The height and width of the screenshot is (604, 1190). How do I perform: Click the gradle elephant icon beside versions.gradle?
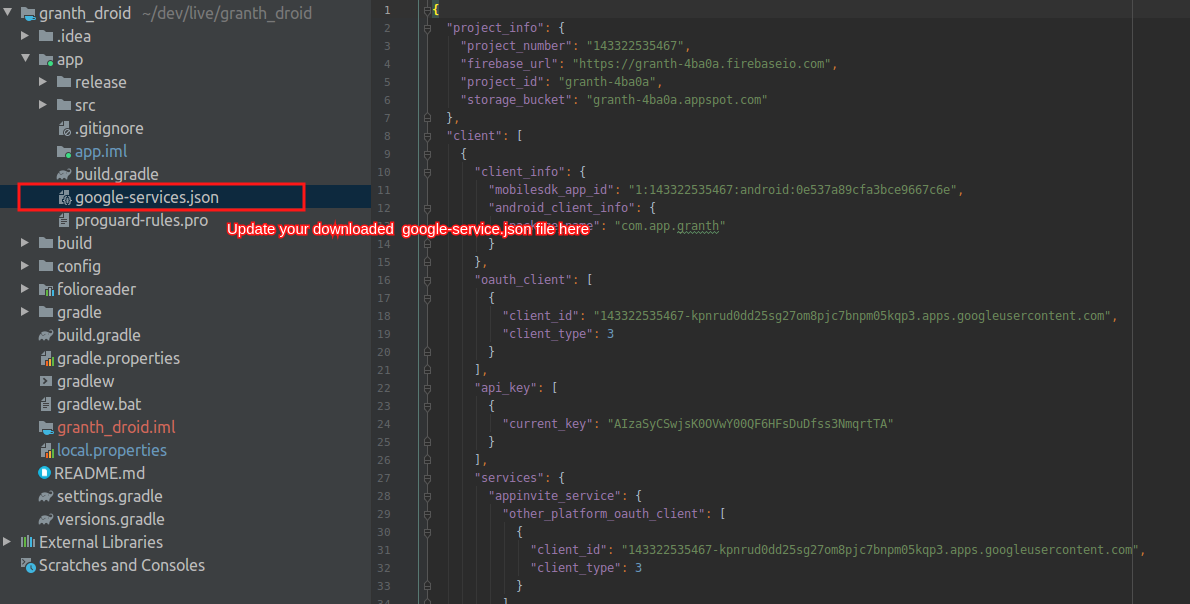click(x=46, y=519)
